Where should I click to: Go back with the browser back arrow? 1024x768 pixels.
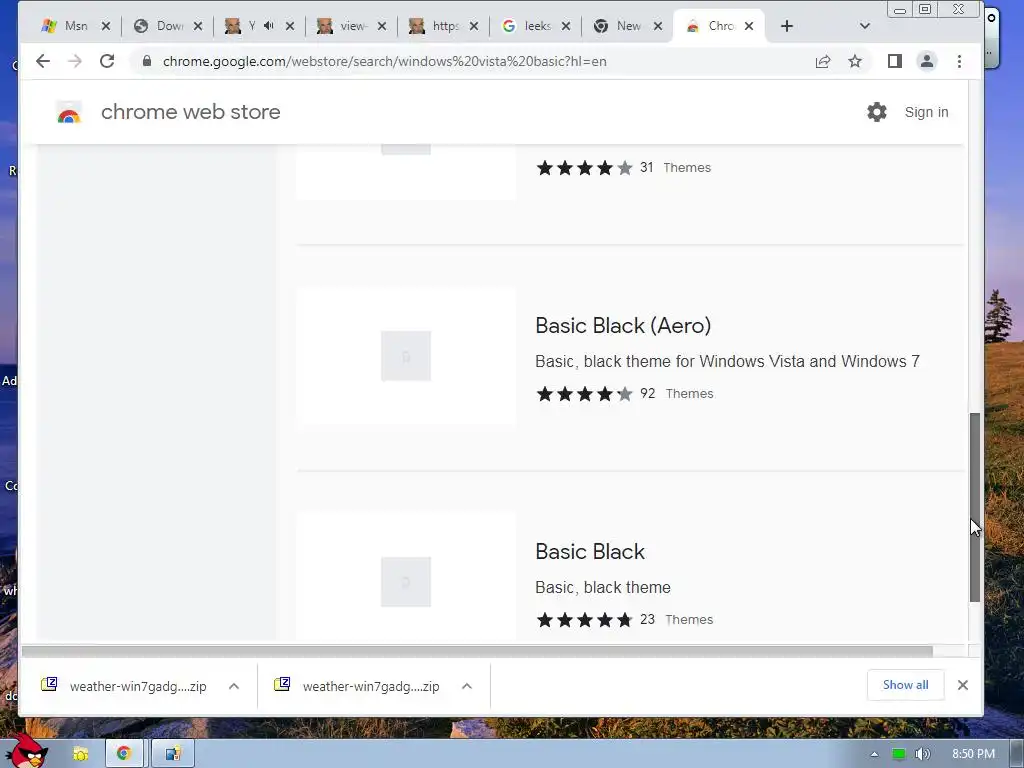pos(43,61)
